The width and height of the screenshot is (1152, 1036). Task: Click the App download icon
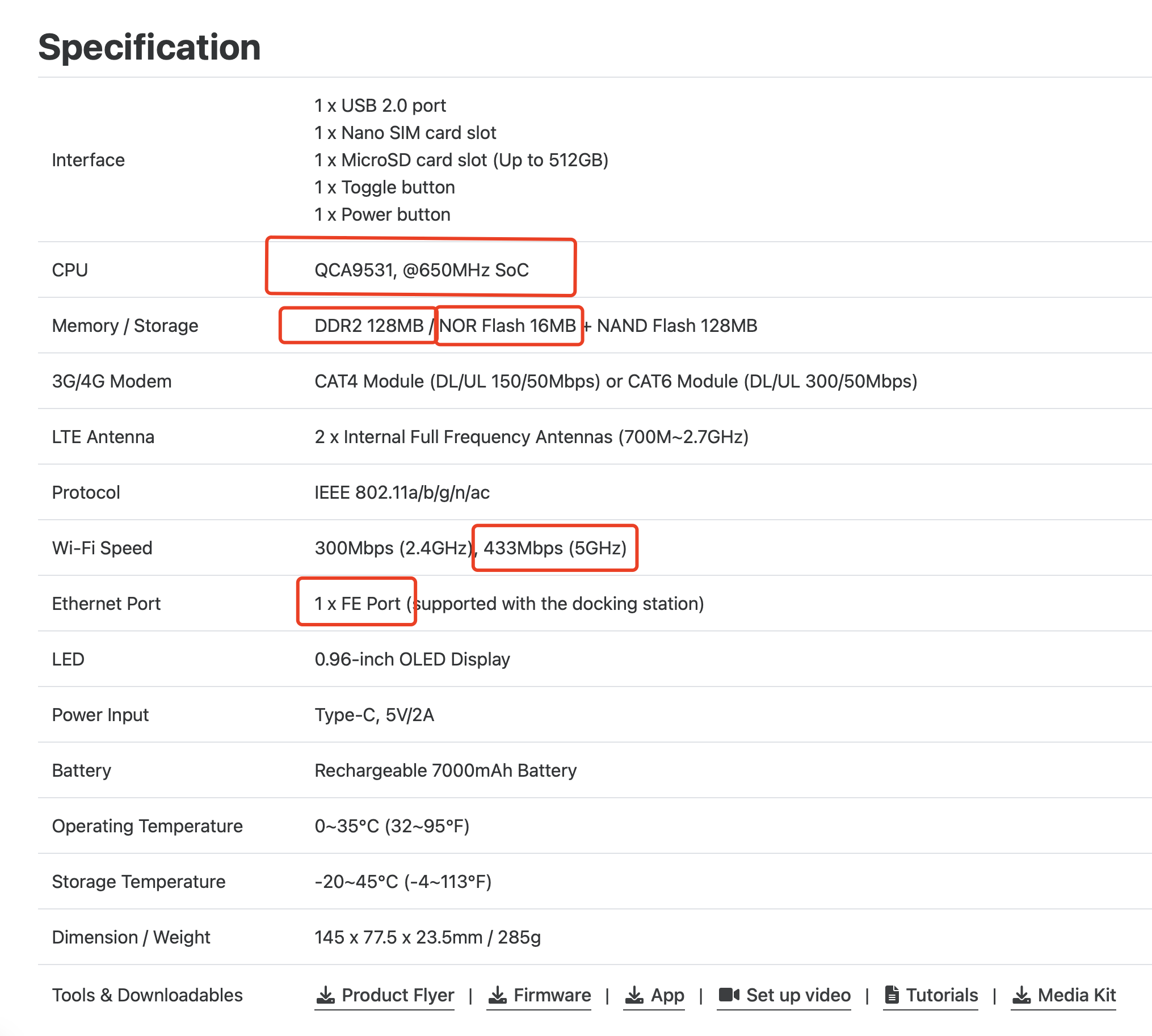(x=634, y=995)
